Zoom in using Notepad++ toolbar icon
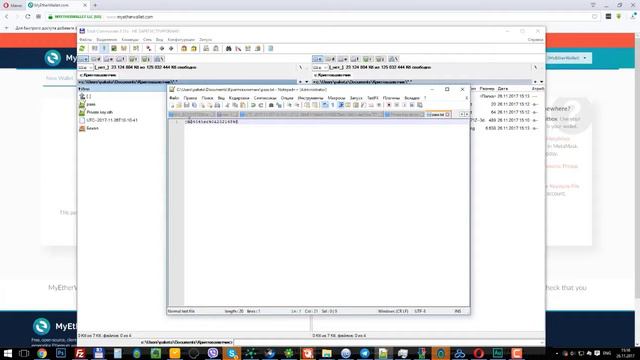Image resolution: width=640 pixels, height=360 pixels. click(289, 105)
